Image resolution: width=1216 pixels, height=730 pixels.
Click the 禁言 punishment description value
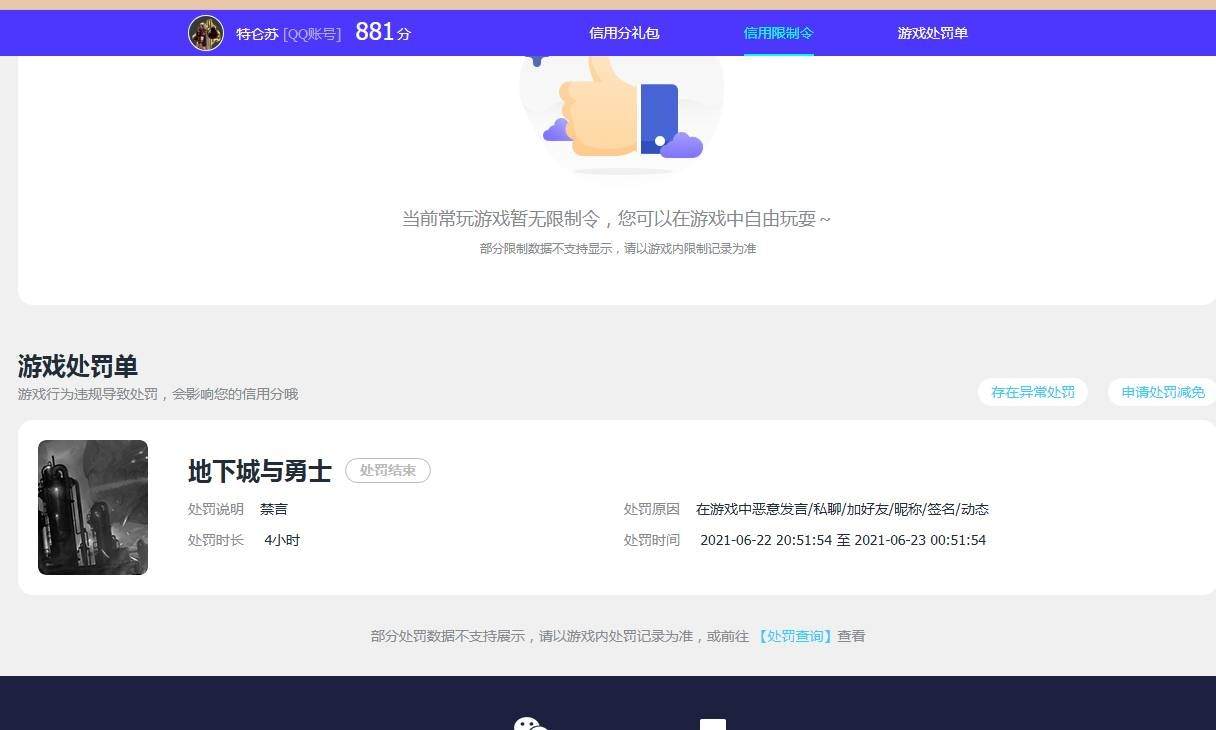(274, 509)
